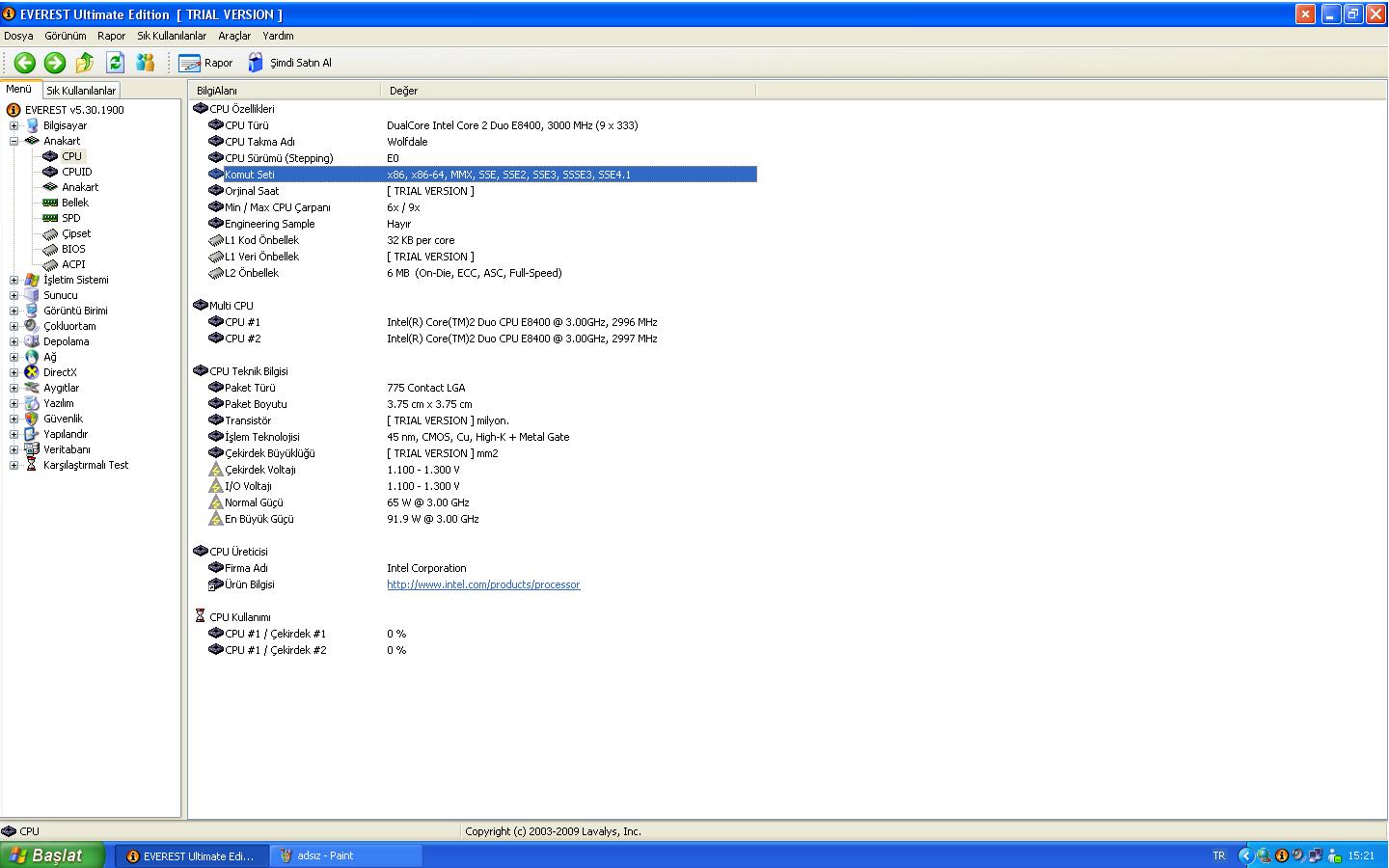Open the Yardım menu

click(278, 36)
